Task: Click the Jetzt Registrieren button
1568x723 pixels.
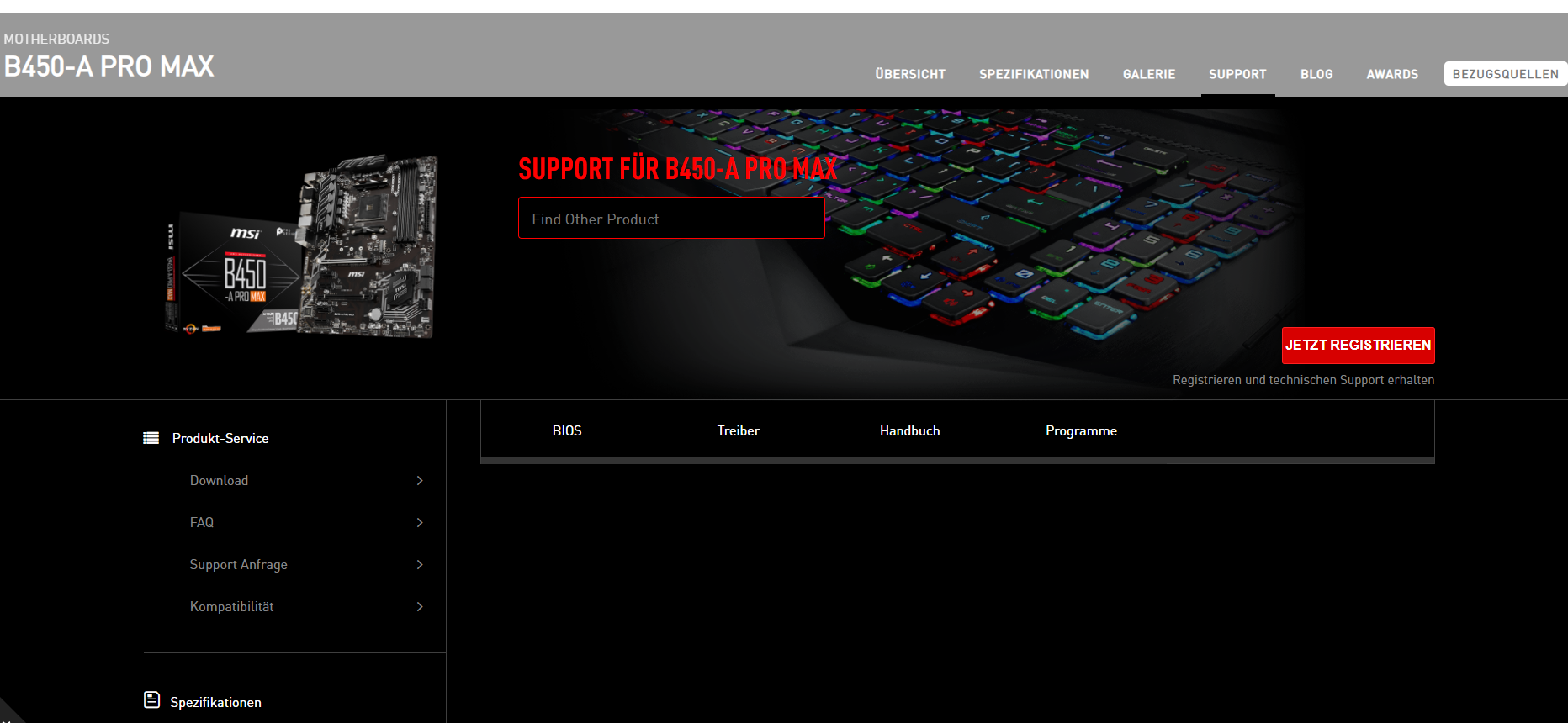Action: 1359,346
